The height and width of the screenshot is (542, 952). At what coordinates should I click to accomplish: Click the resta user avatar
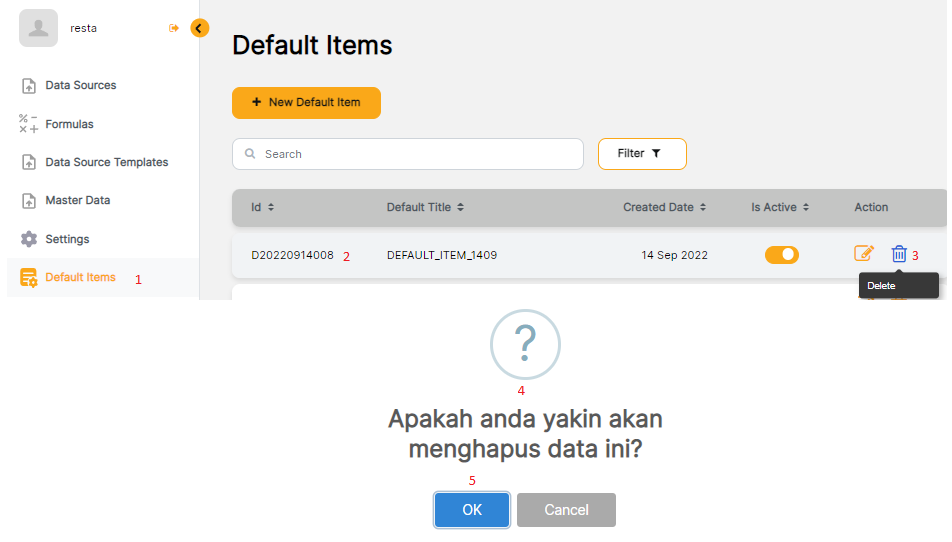click(x=38, y=28)
